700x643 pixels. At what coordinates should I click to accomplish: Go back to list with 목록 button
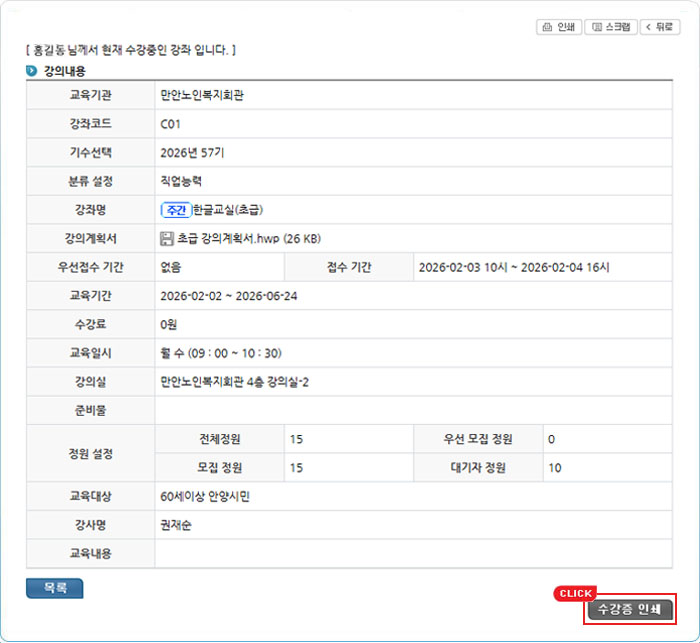coord(54,589)
